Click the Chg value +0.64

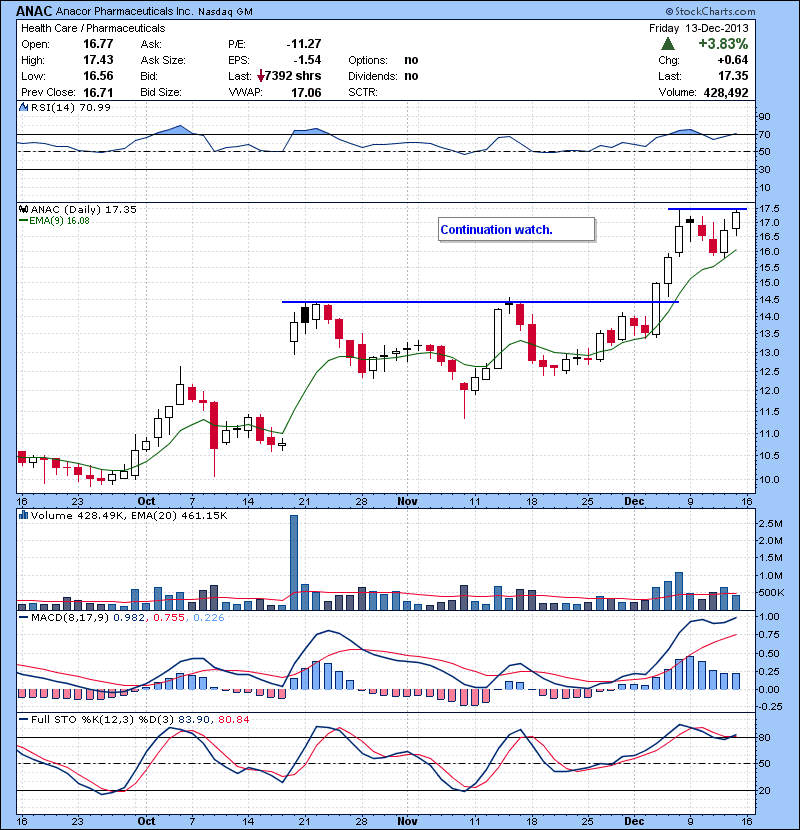coord(733,60)
